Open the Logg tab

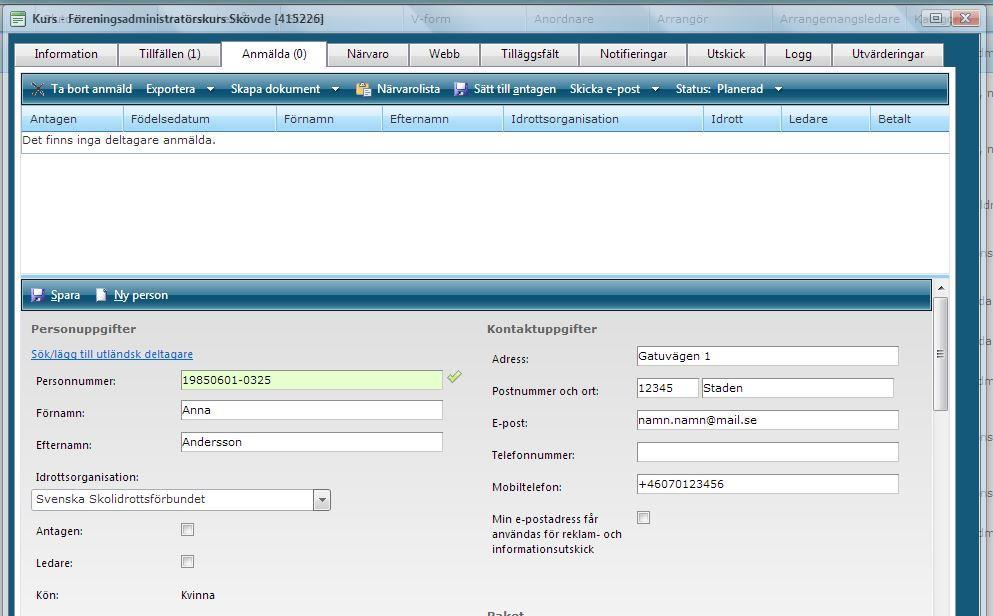coord(798,54)
